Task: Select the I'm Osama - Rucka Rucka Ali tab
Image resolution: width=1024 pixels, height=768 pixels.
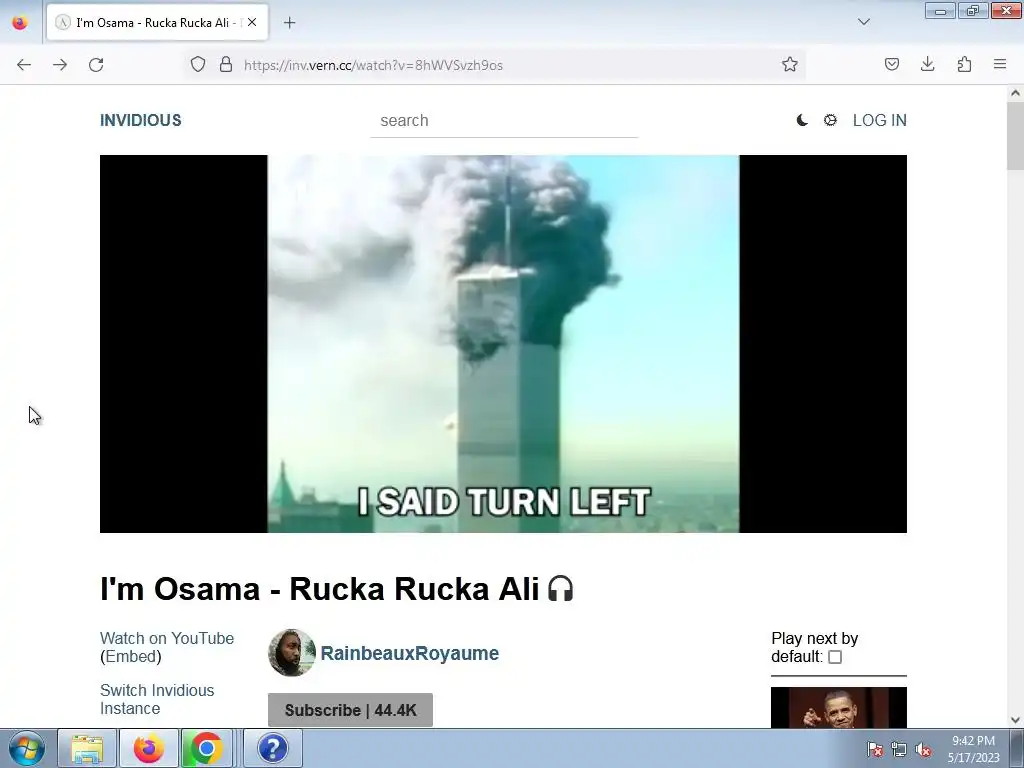Action: (x=157, y=22)
